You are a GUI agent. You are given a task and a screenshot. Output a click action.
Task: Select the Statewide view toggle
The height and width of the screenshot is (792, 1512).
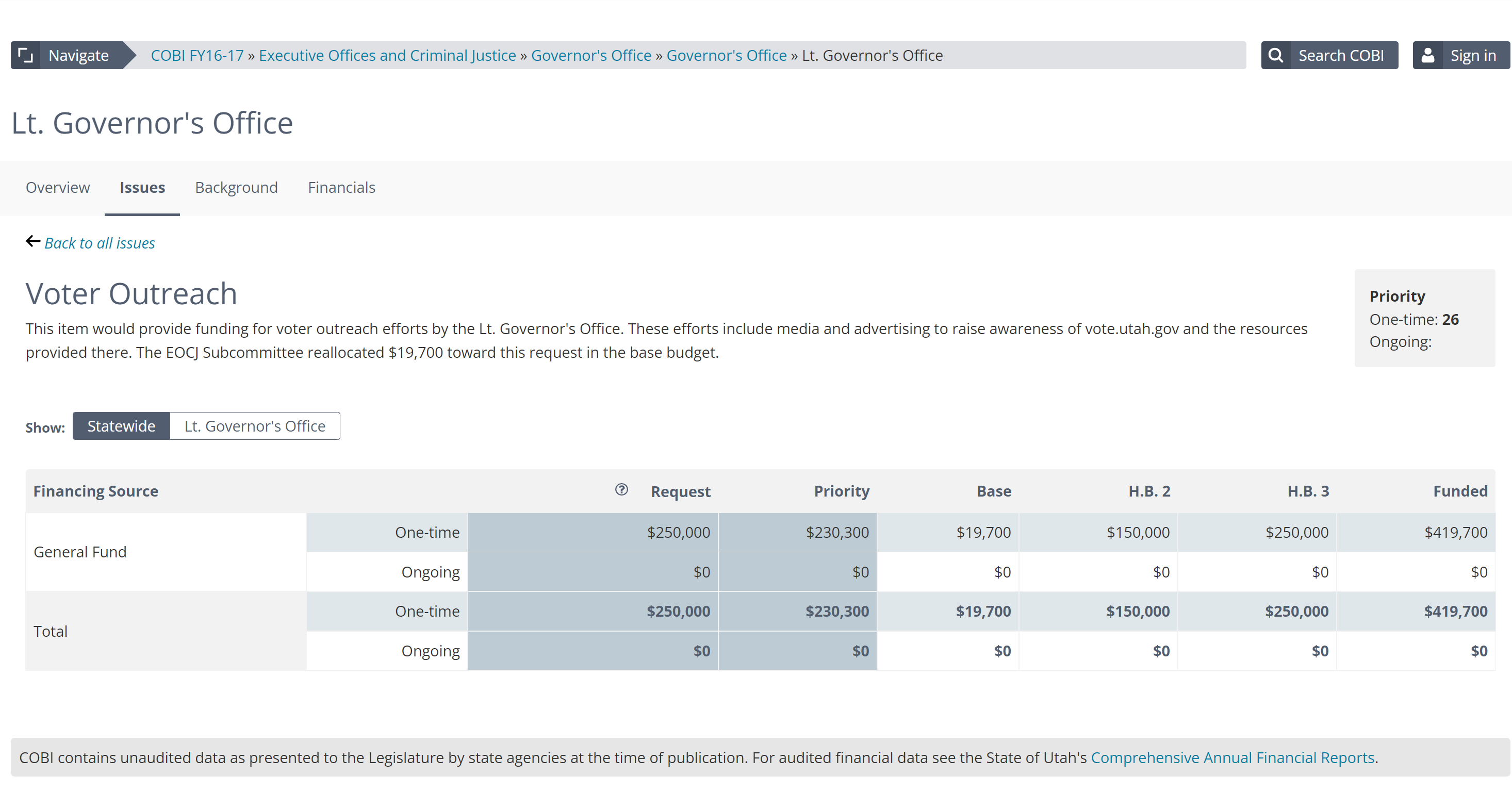[121, 426]
